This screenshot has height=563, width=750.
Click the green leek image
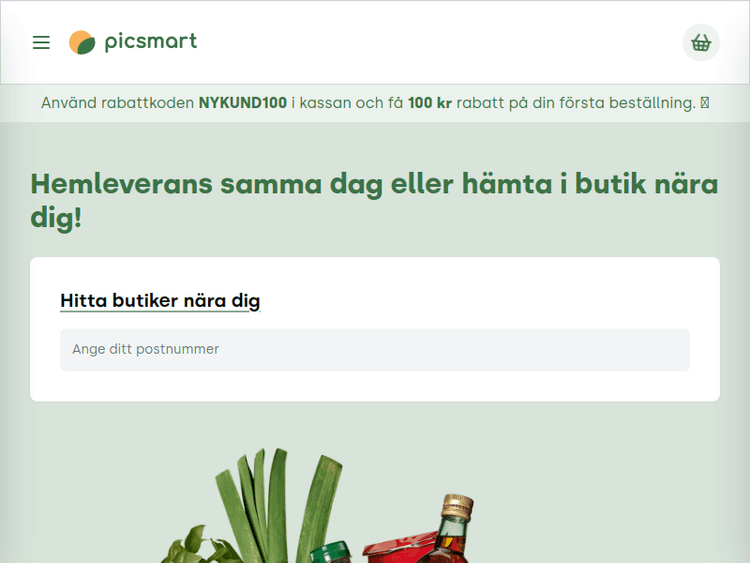[280, 506]
